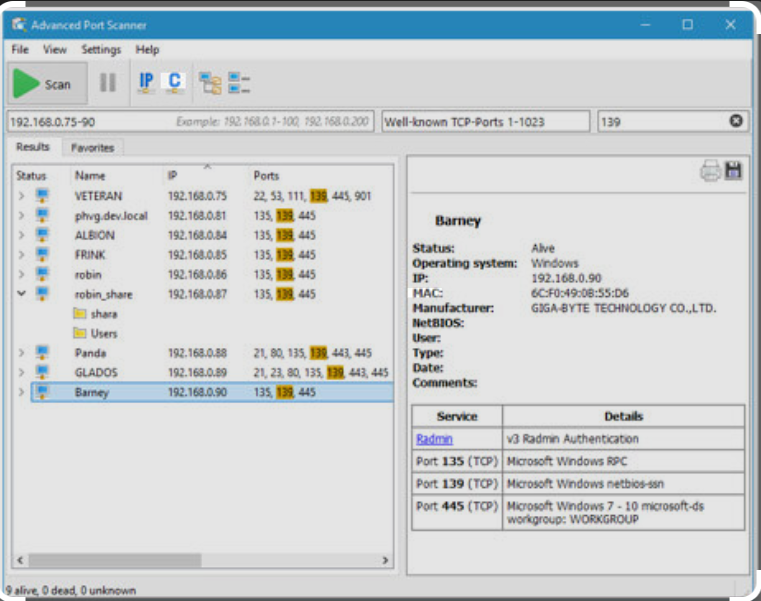Click the phvg.dev.local computer icon
Viewport: 761px width, 601px height.
[x=42, y=215]
